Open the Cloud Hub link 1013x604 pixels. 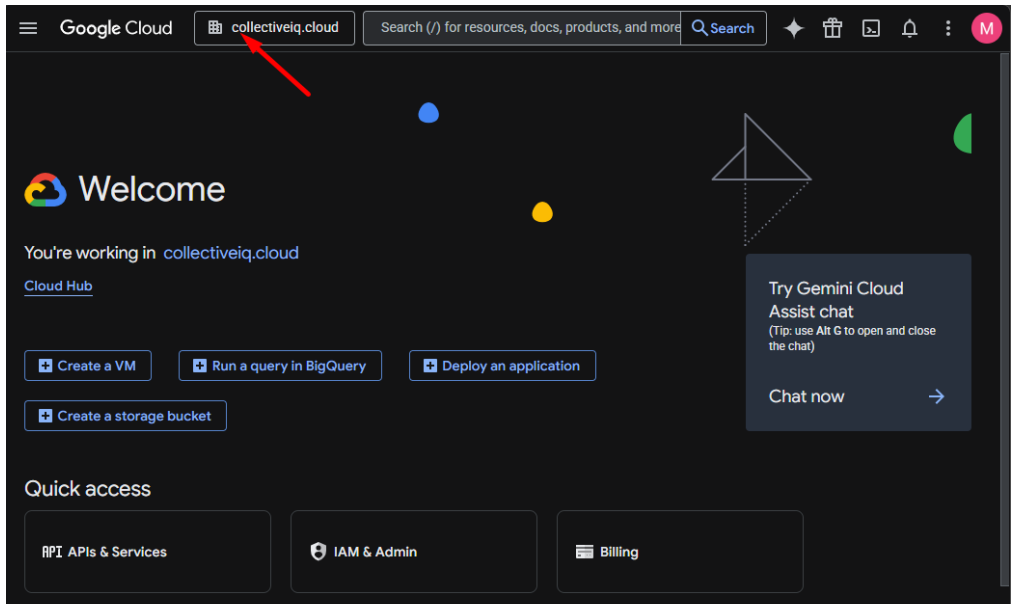(x=58, y=286)
